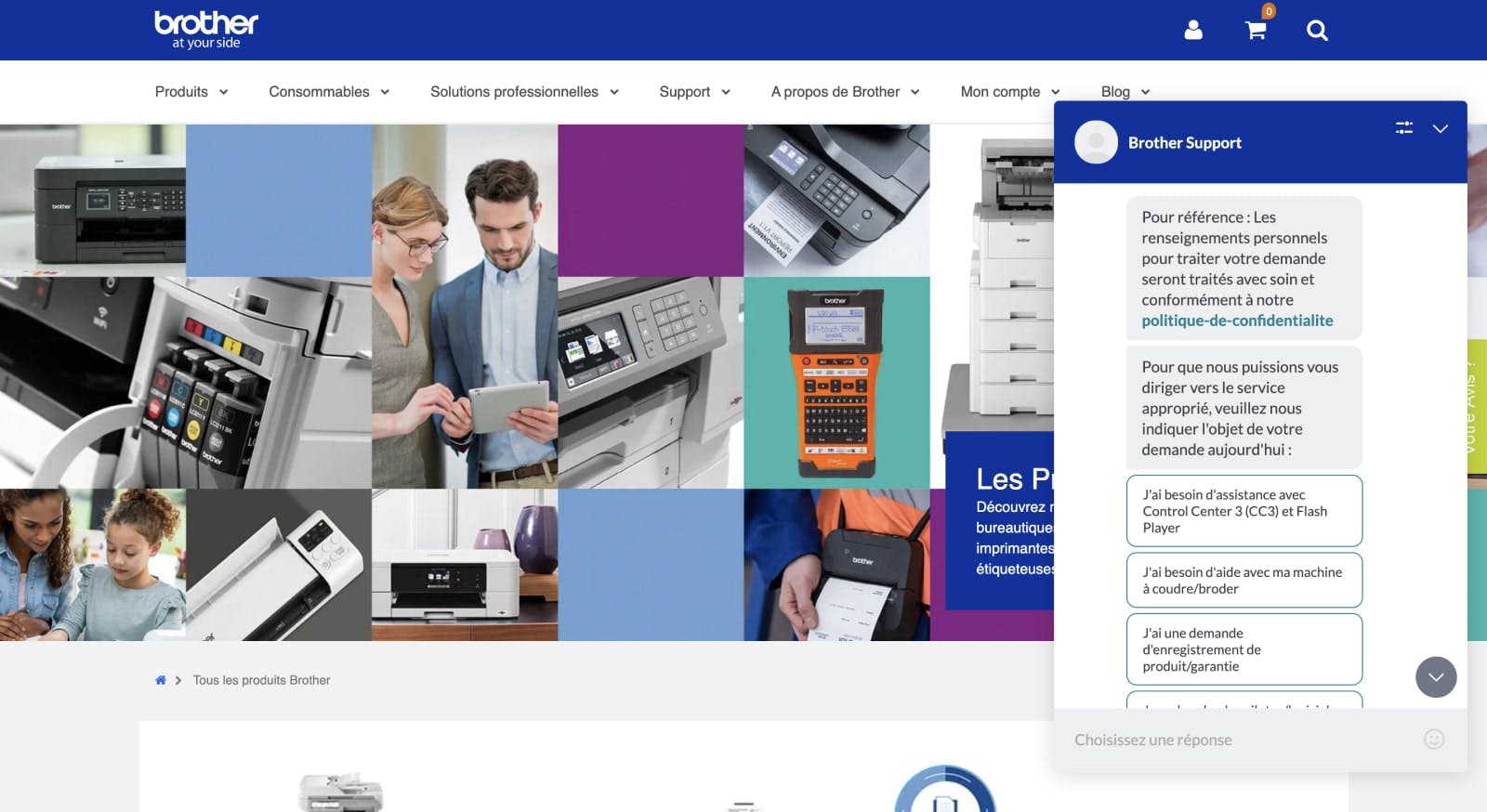Open chat settings sliders icon
1487x812 pixels.
coord(1404,128)
